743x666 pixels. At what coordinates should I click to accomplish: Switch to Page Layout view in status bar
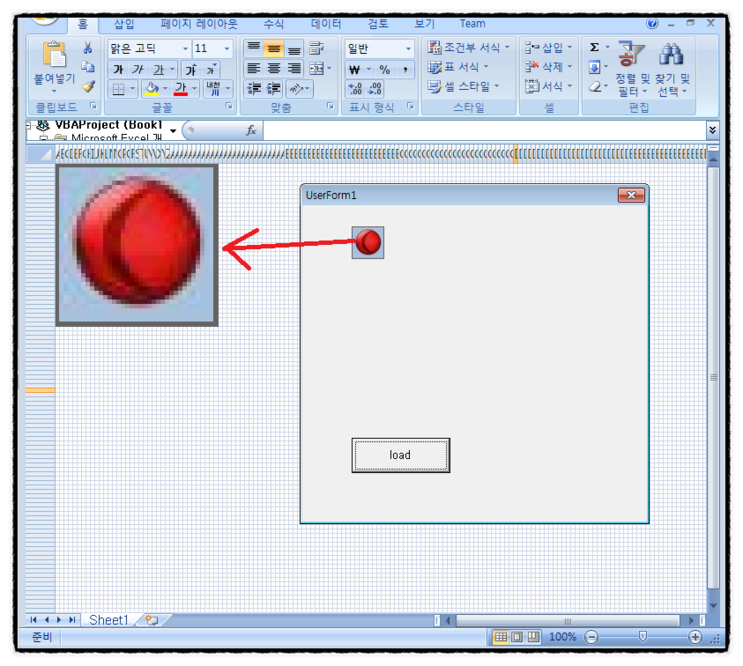[x=517, y=637]
